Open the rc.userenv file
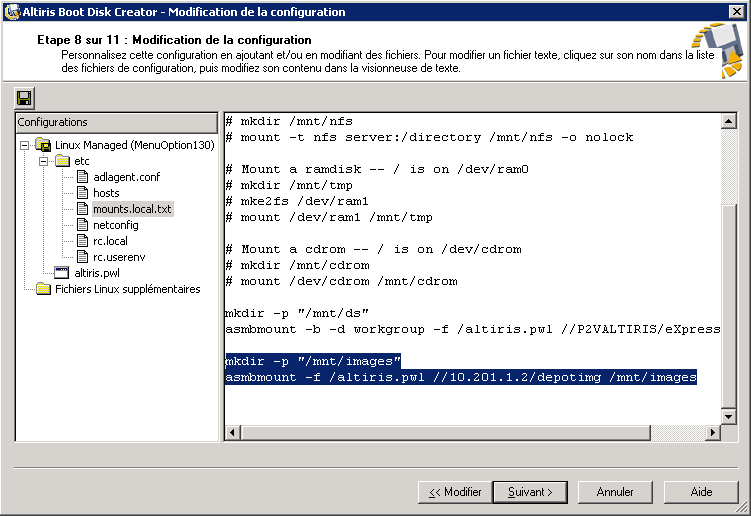Viewport: 751px width, 516px height. click(x=119, y=257)
